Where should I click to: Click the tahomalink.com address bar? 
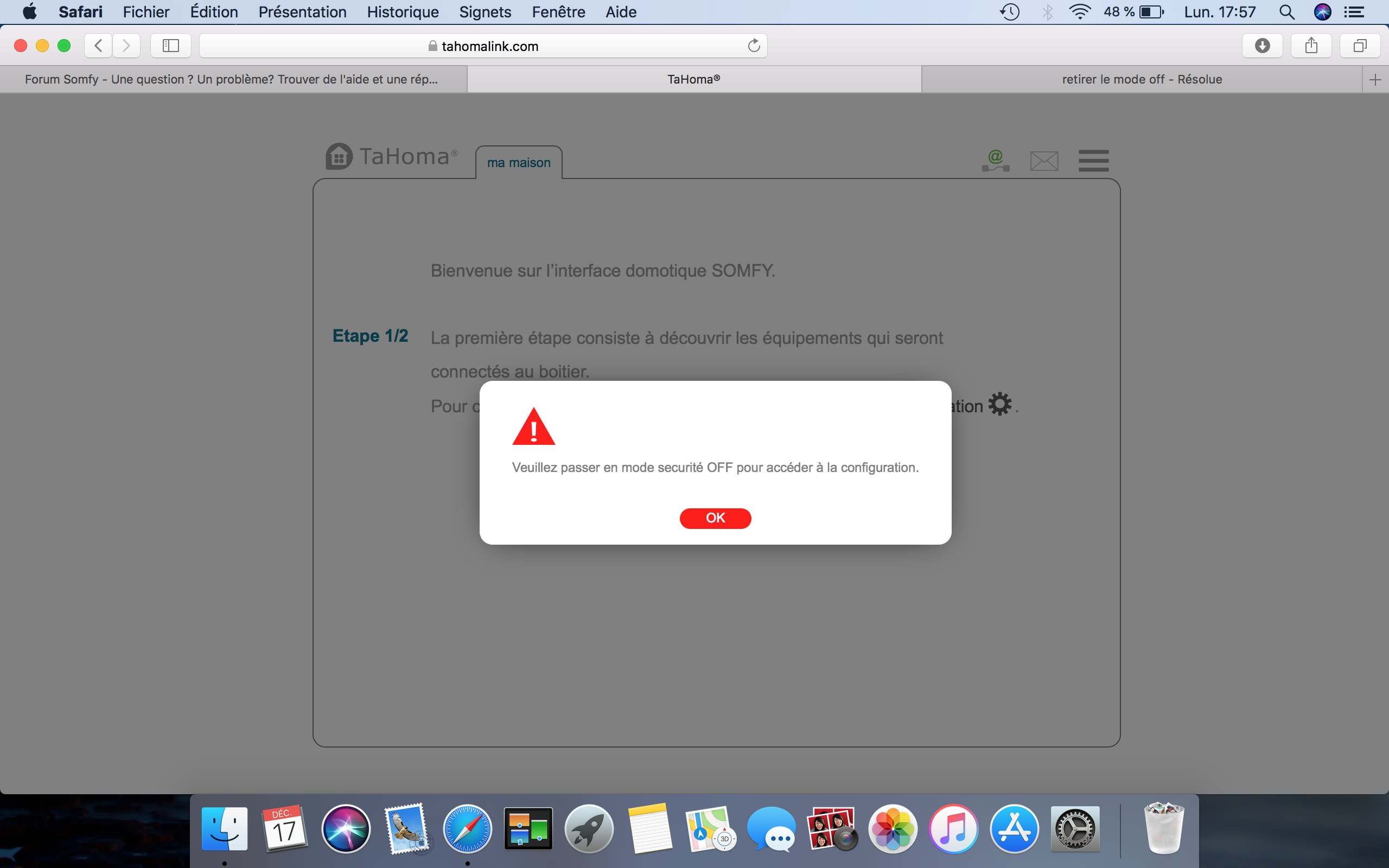pos(483,46)
